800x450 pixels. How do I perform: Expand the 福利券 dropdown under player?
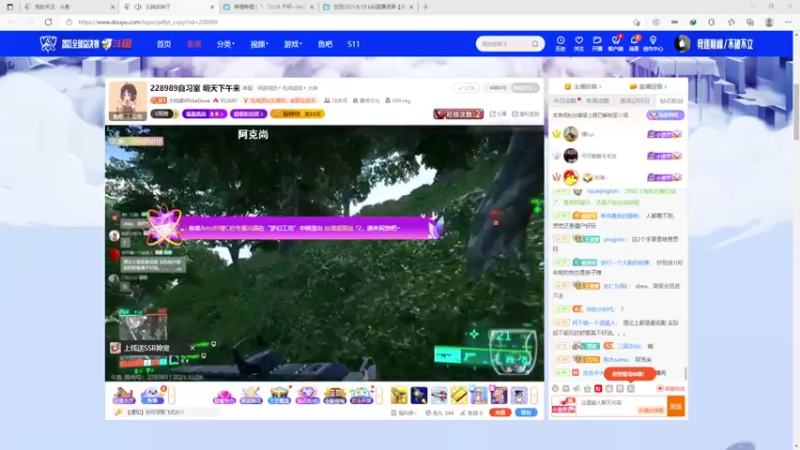[x=404, y=413]
